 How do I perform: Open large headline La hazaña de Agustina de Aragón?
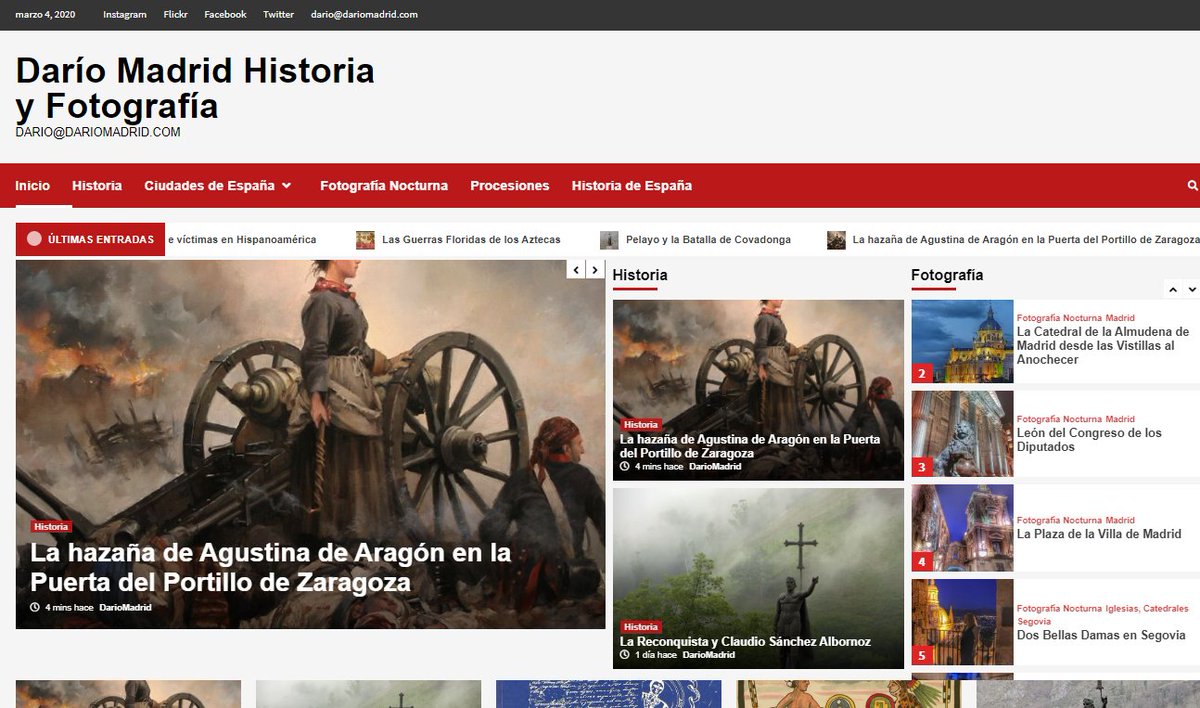pos(270,567)
